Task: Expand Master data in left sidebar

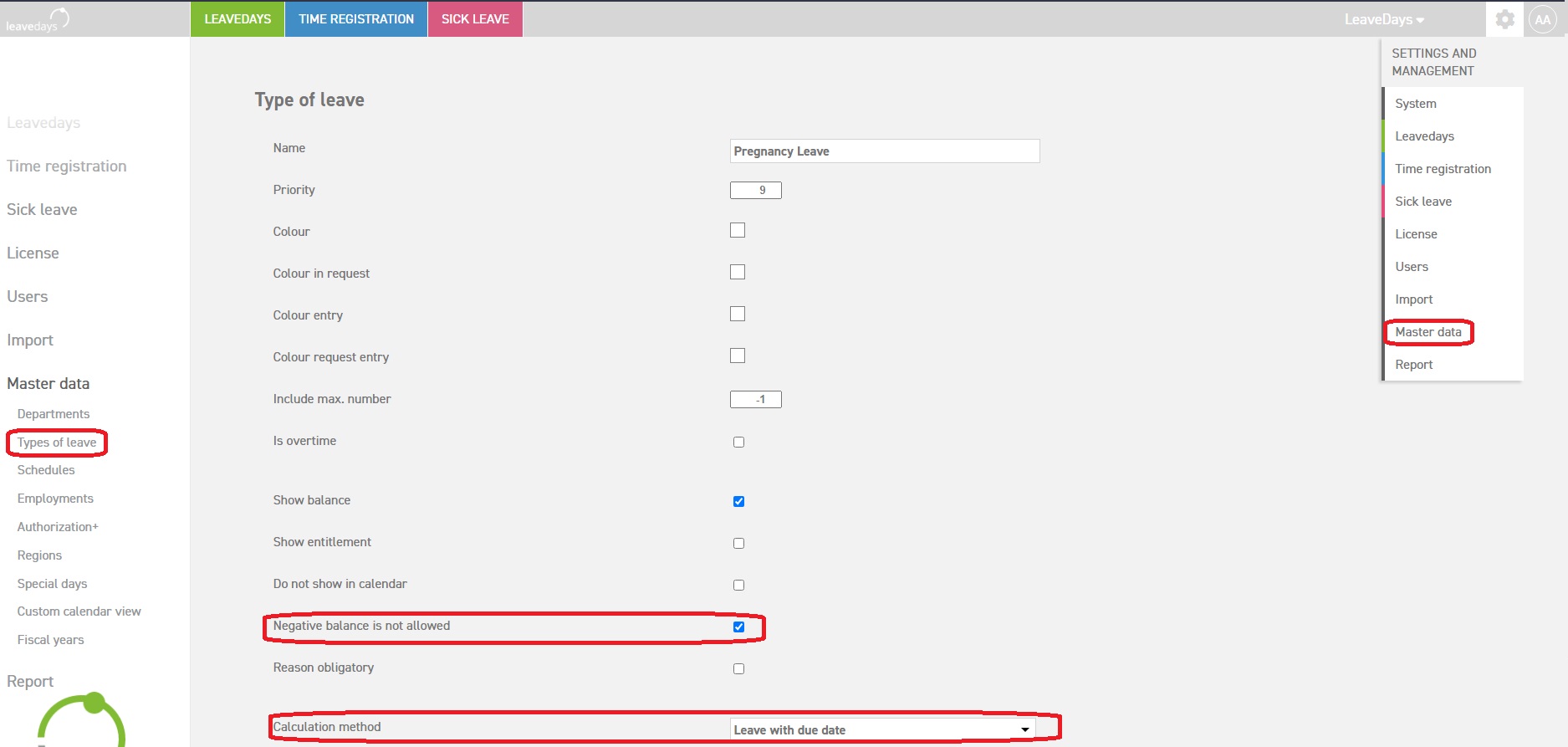Action: click(49, 383)
